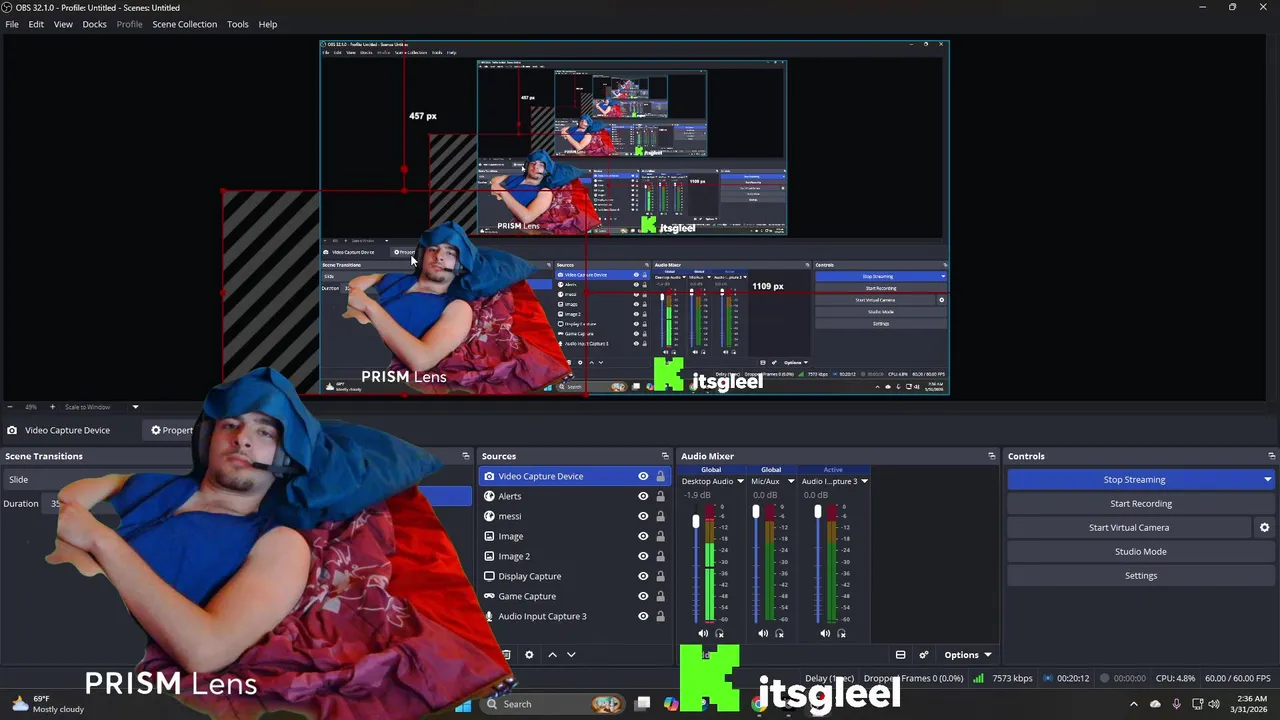Enter Studio Mode

(x=1141, y=552)
